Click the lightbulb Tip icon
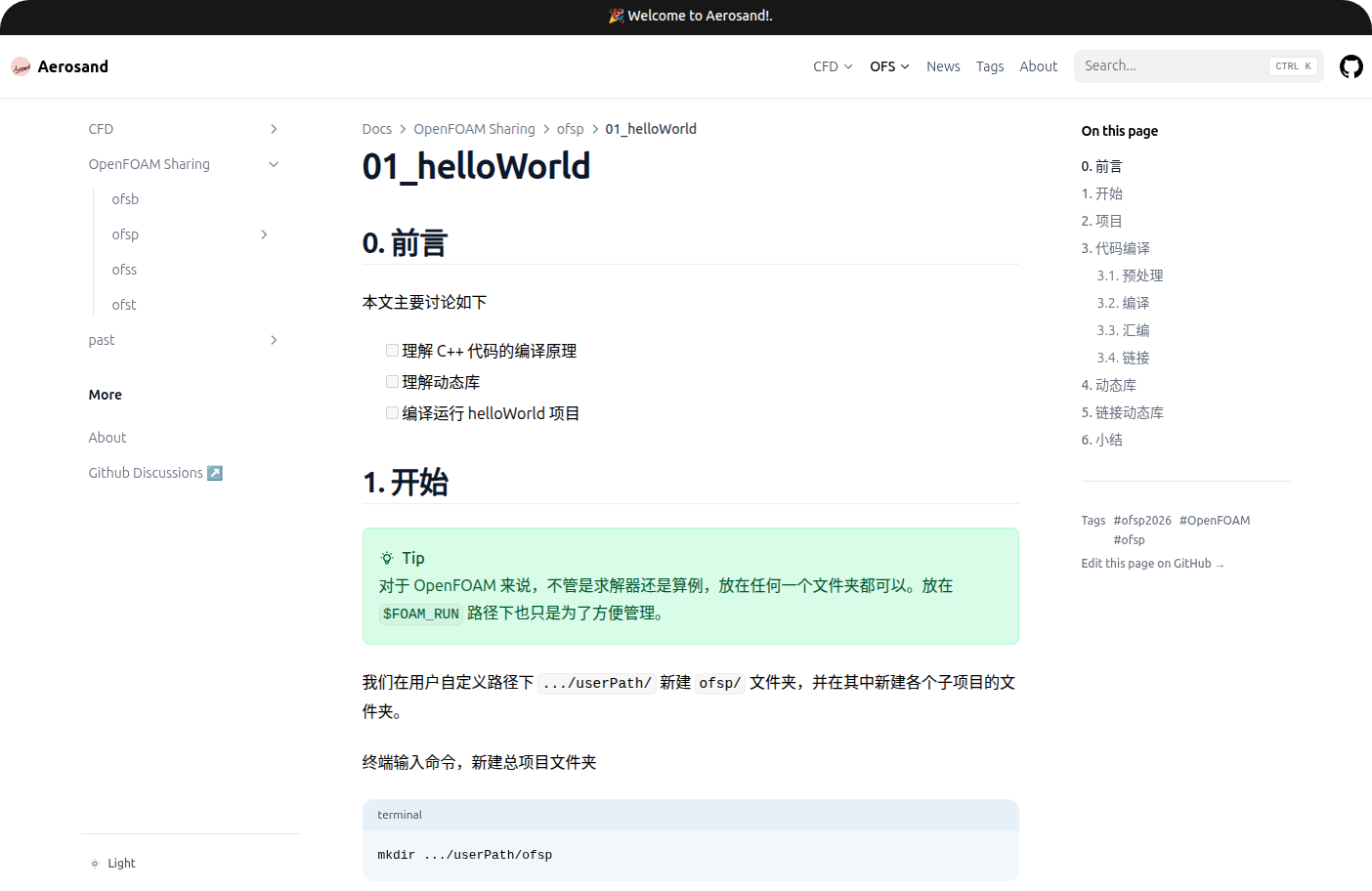This screenshot has width=1372, height=891. tap(387, 558)
